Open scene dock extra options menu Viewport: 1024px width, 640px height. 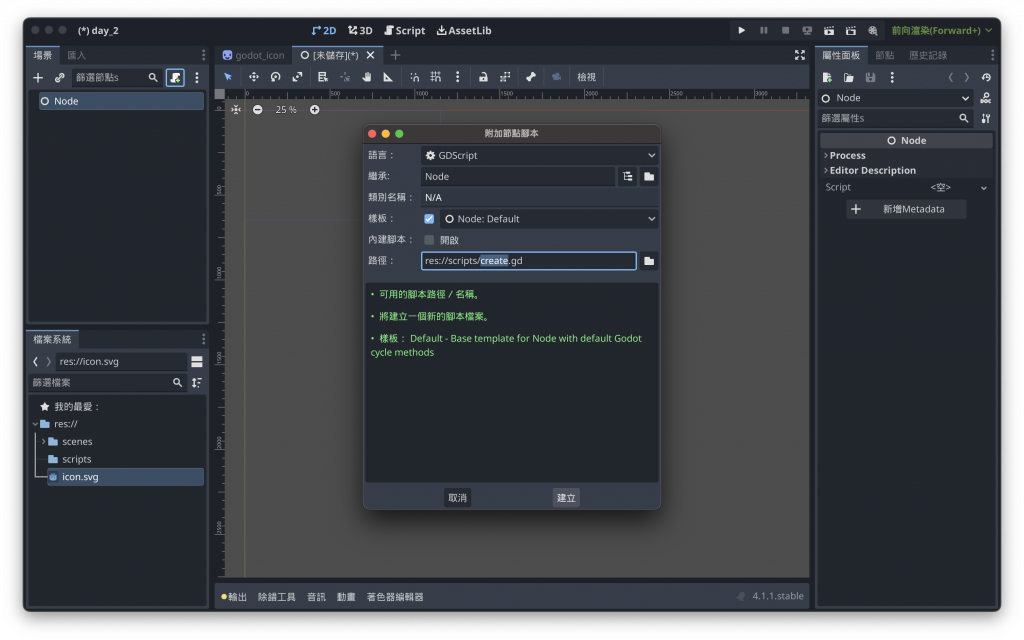197,78
